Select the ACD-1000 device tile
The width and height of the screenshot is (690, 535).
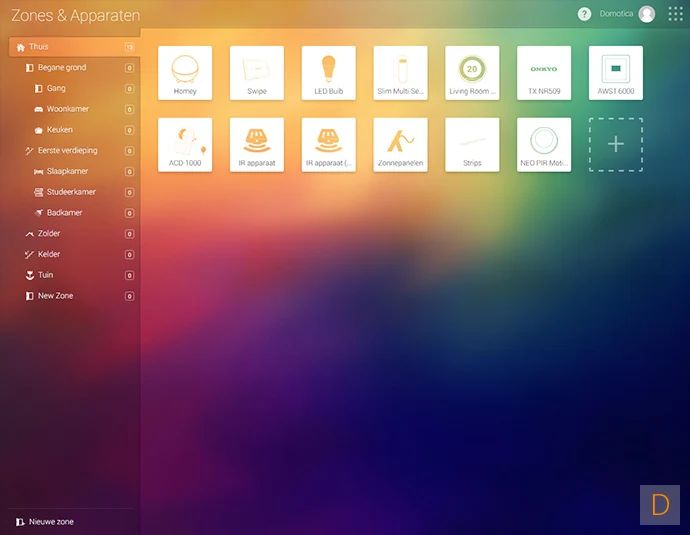click(x=185, y=145)
